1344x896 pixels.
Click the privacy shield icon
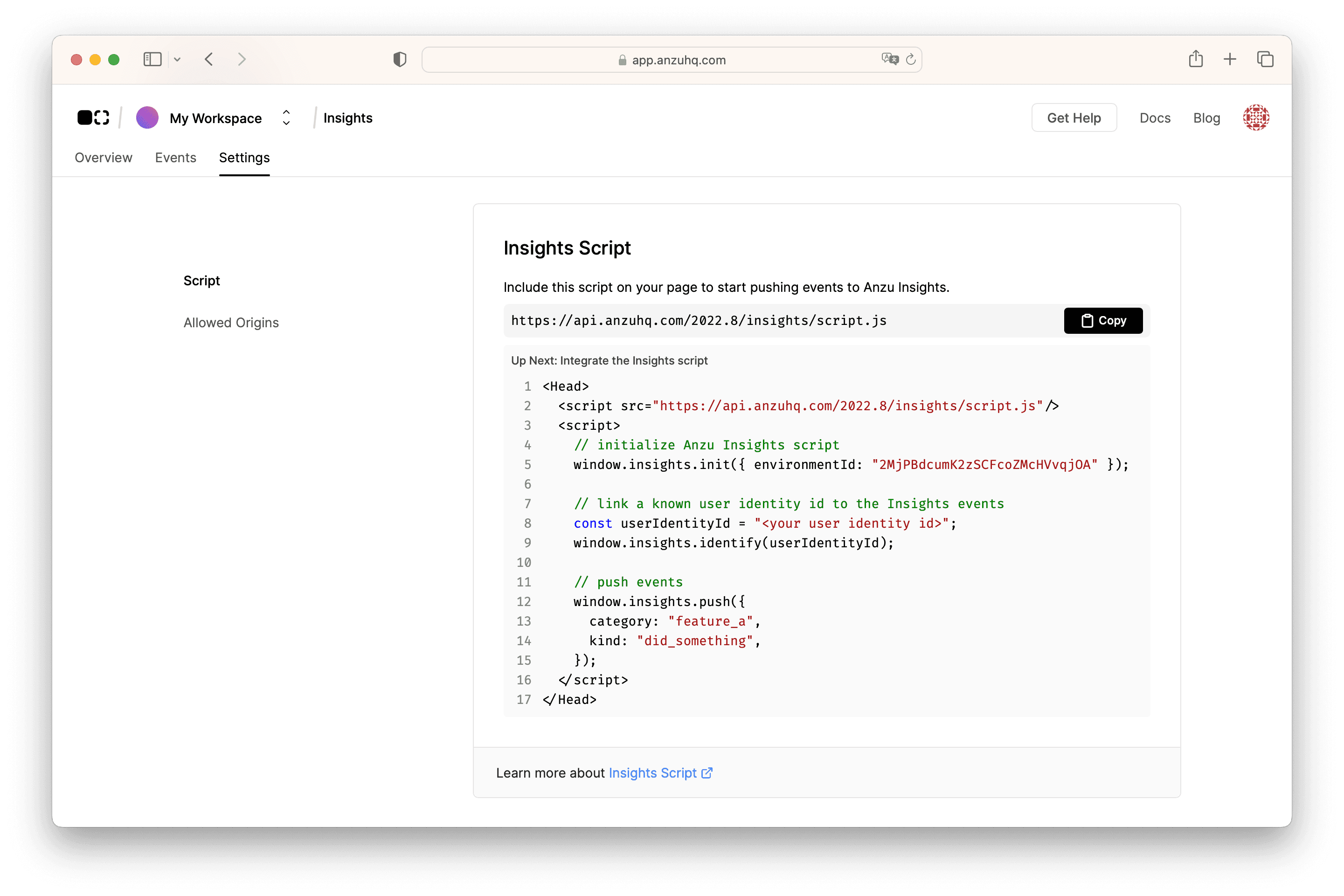400,59
